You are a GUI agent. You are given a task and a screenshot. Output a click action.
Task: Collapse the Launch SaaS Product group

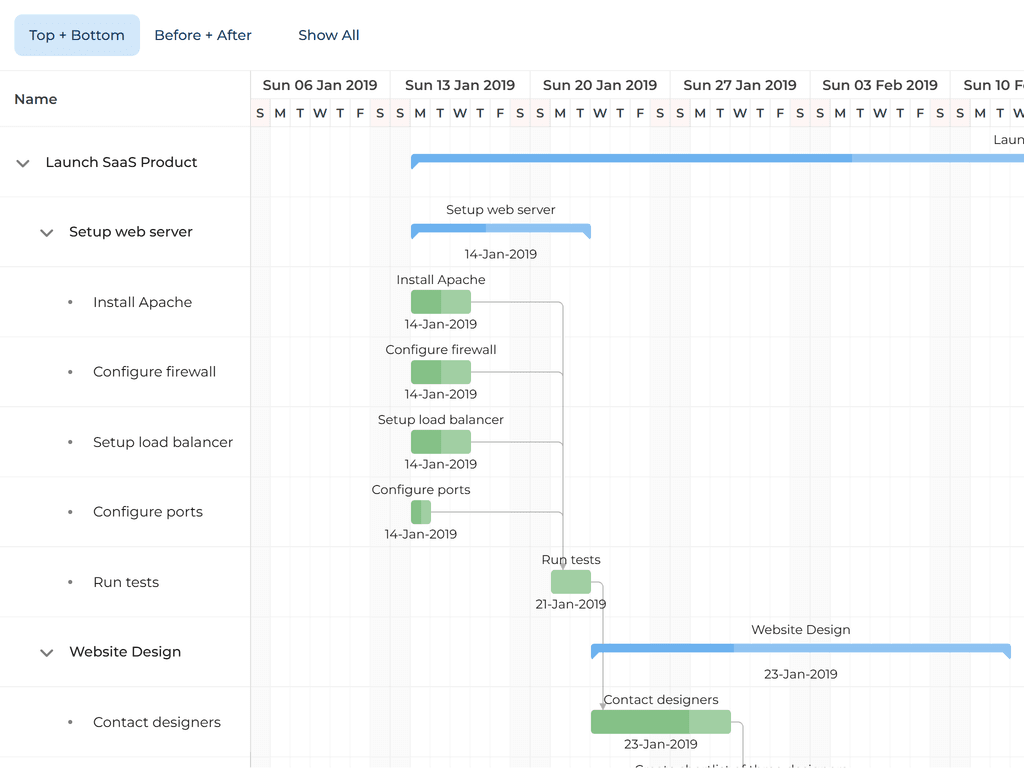tap(23, 163)
